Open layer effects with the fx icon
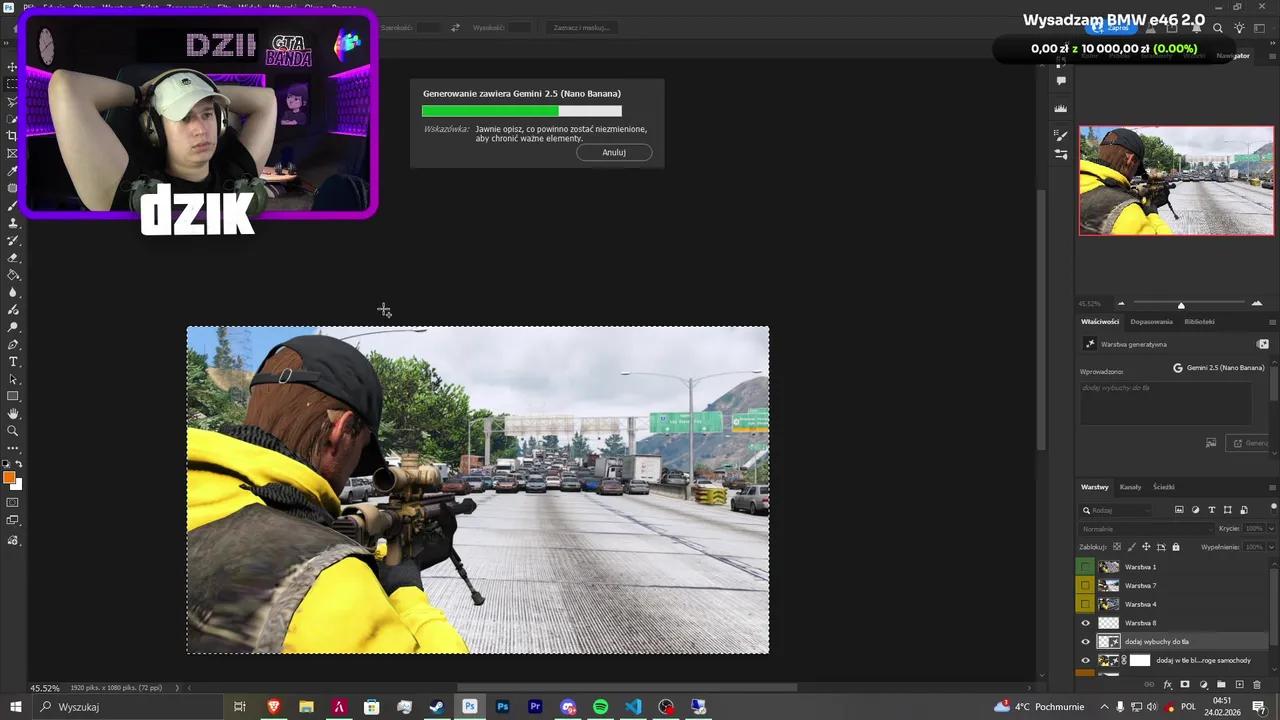The height and width of the screenshot is (720, 1280). (1167, 684)
